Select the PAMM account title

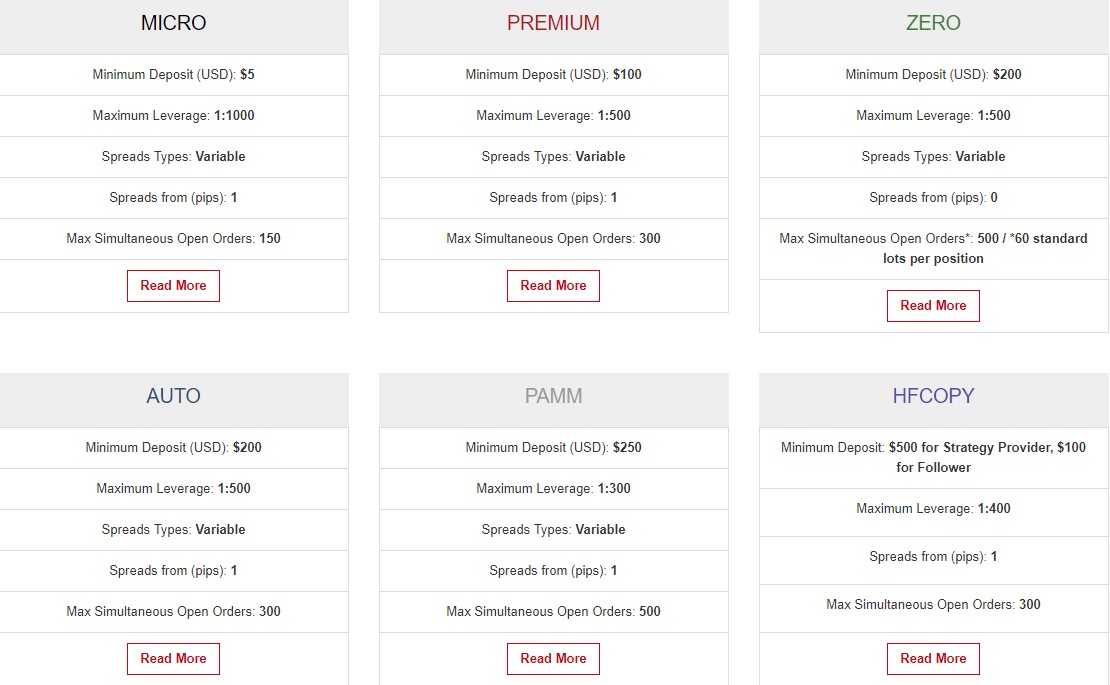[x=553, y=396]
